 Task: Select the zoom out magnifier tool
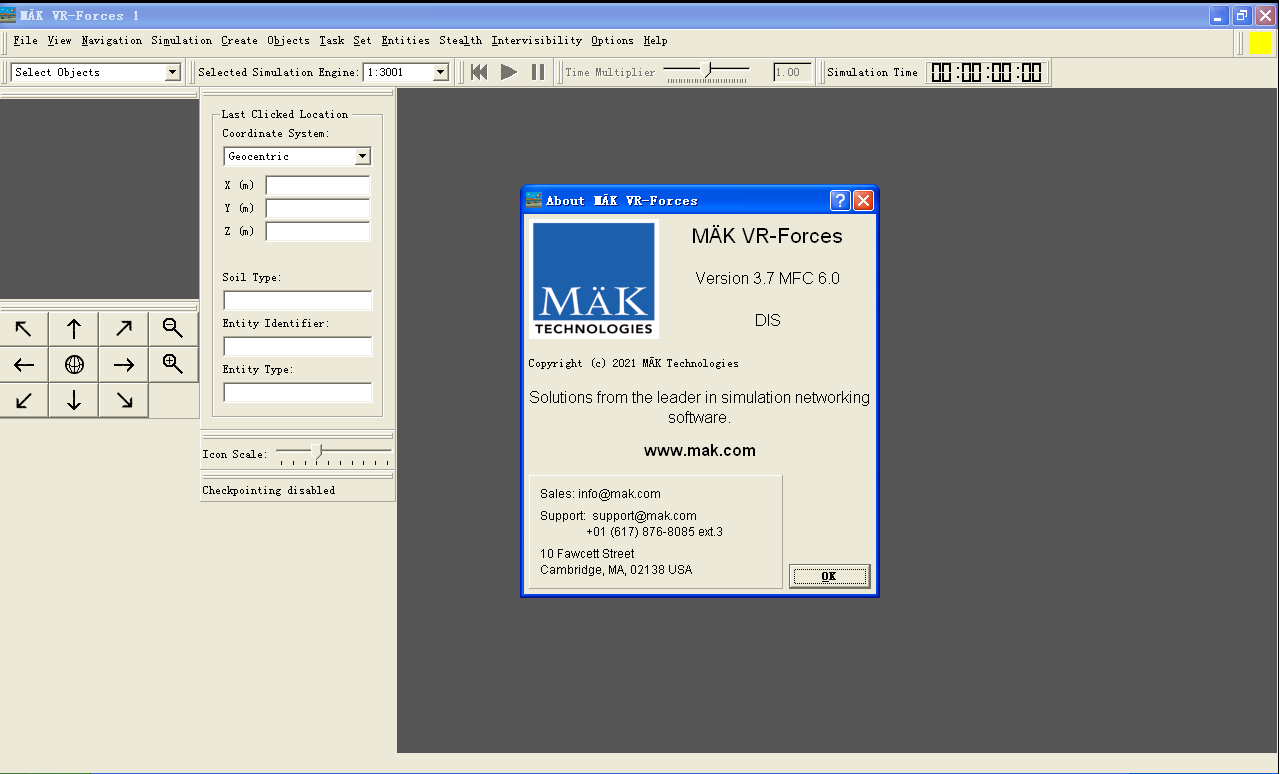[x=173, y=327]
